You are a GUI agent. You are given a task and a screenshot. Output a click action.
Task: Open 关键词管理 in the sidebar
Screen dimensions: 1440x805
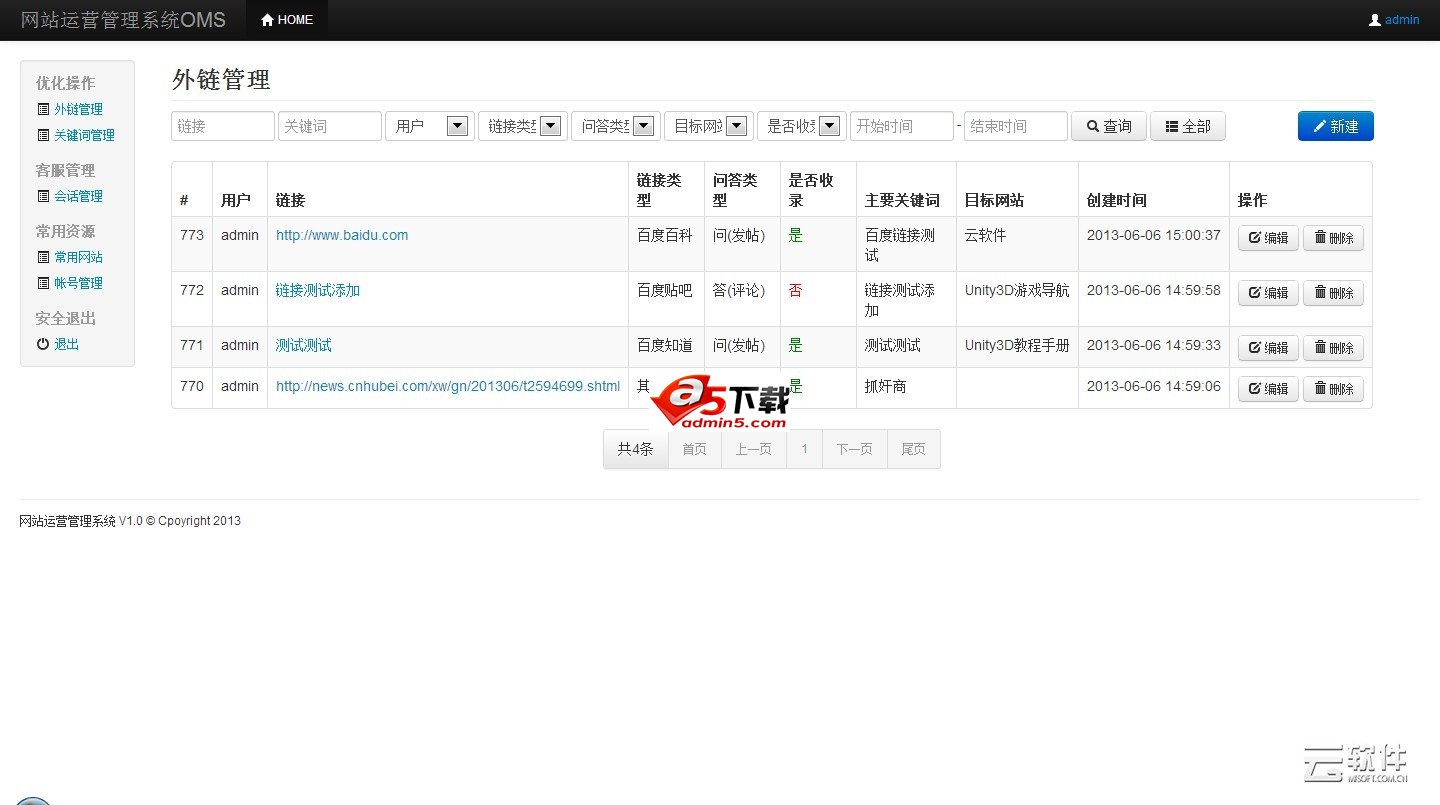point(84,135)
